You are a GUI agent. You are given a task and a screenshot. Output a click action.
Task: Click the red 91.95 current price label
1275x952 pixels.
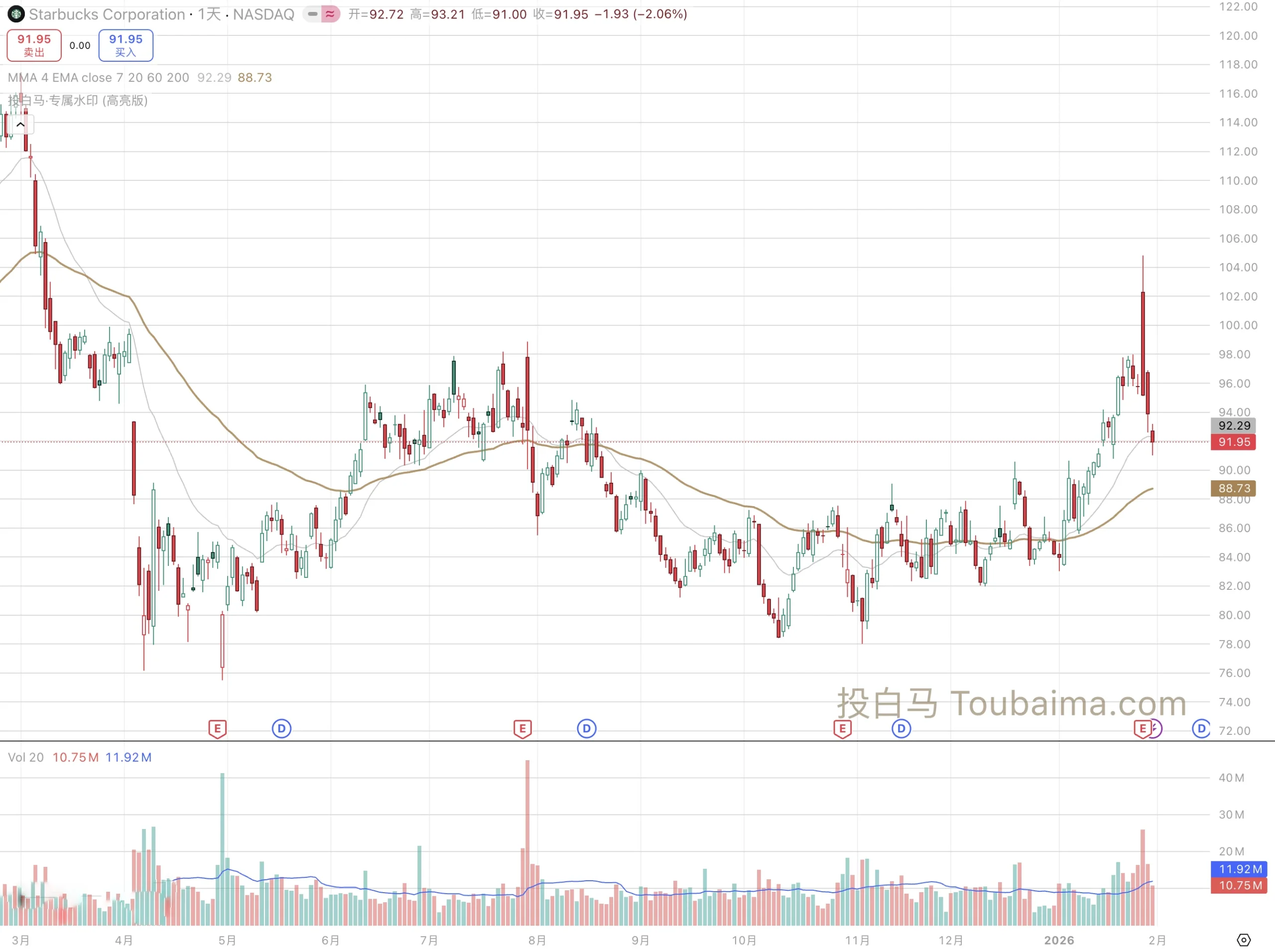click(x=1234, y=442)
